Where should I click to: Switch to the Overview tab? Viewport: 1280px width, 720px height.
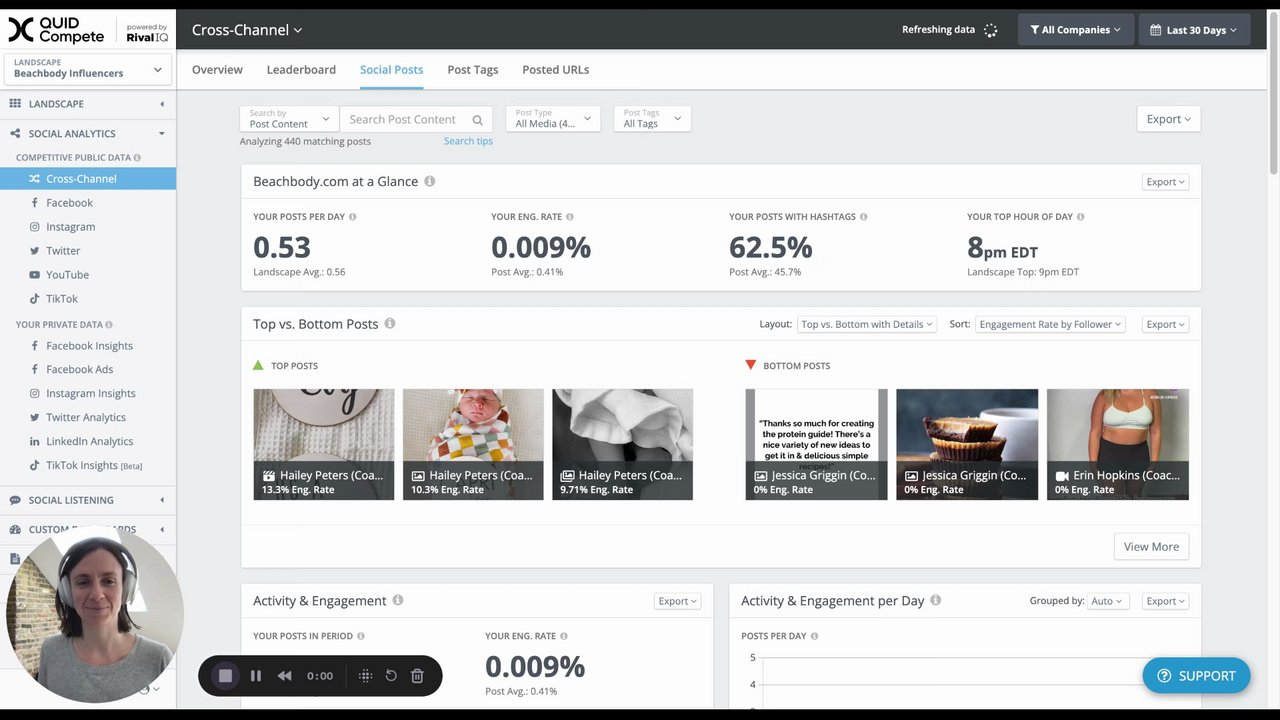click(217, 70)
